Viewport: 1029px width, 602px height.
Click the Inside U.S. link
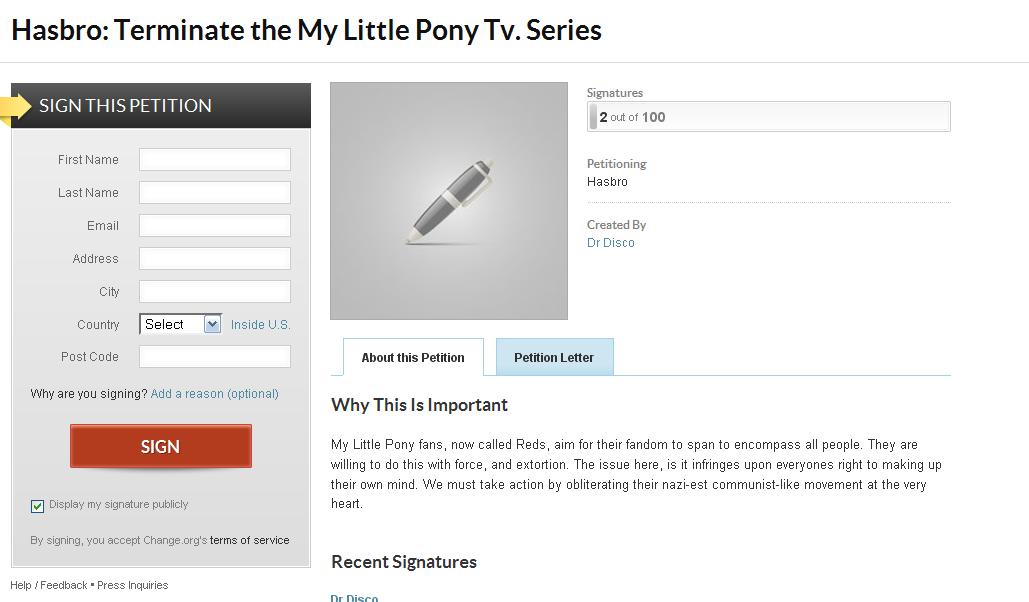click(x=260, y=325)
